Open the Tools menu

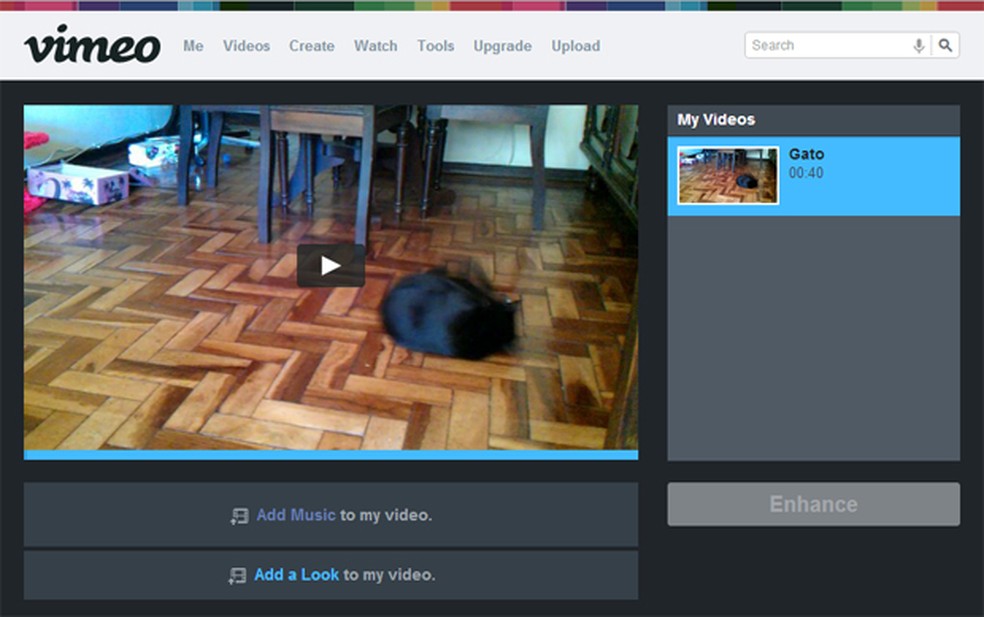click(x=435, y=46)
